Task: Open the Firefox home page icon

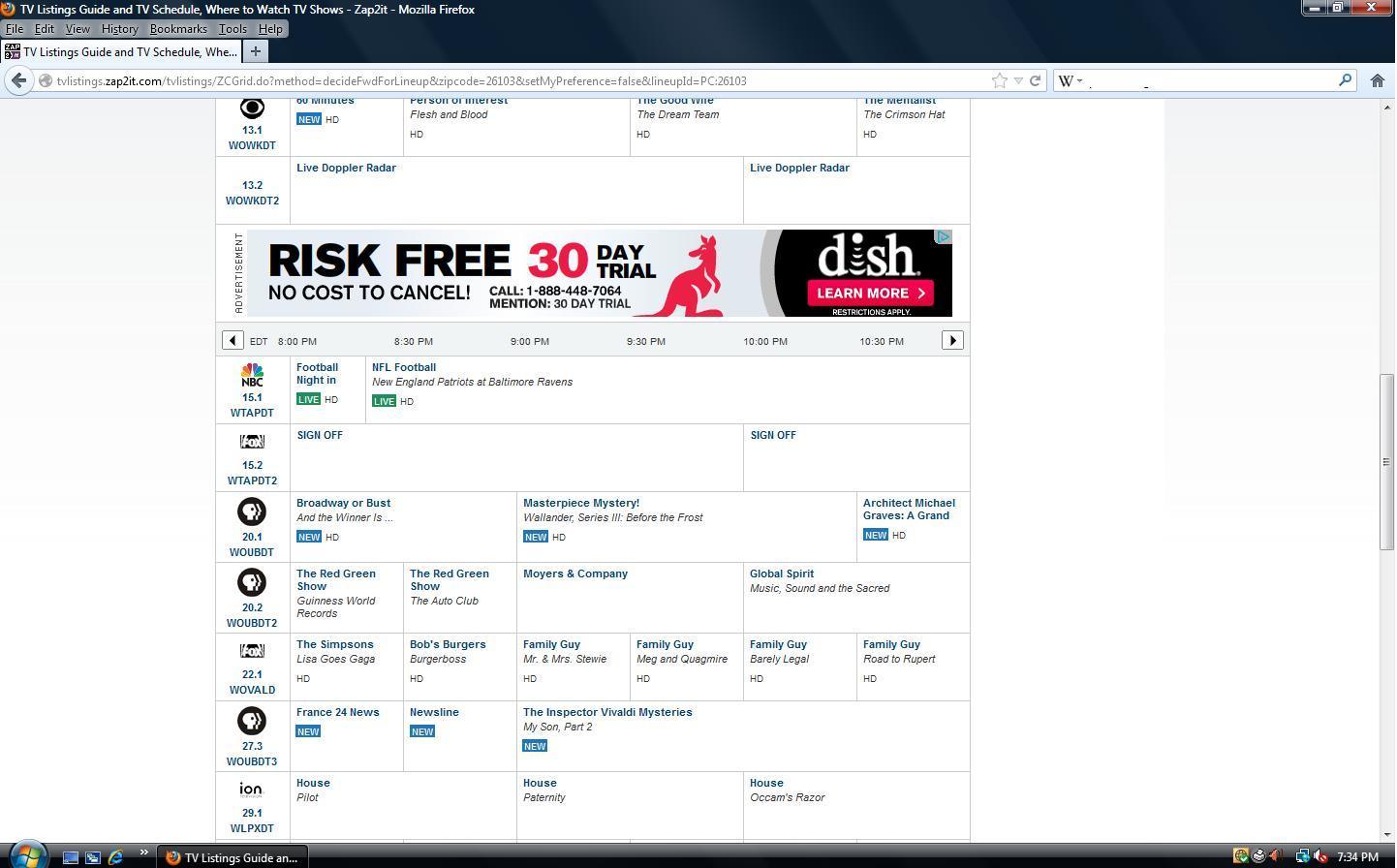Action: [1377, 80]
